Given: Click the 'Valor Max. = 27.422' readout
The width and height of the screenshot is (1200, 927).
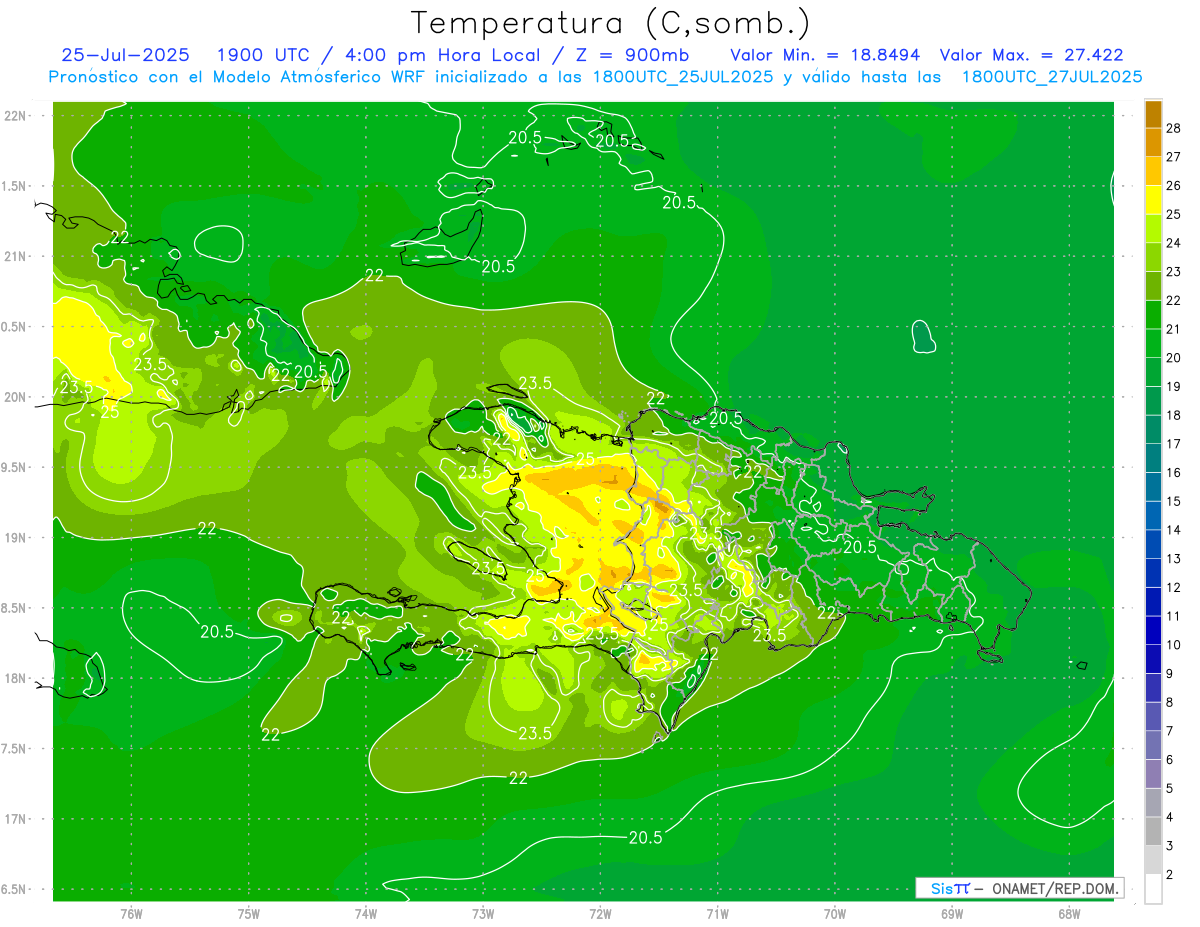Looking at the screenshot, I should tap(1032, 55).
